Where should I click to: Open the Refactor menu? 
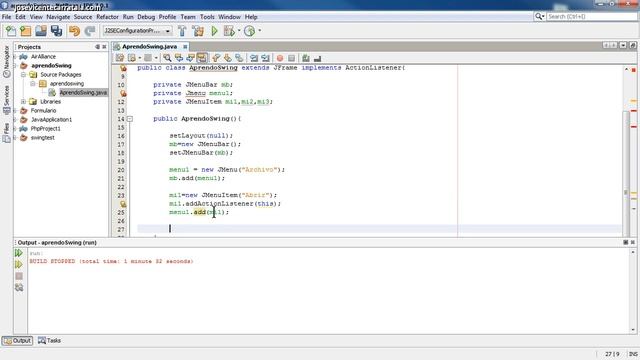coord(107,17)
